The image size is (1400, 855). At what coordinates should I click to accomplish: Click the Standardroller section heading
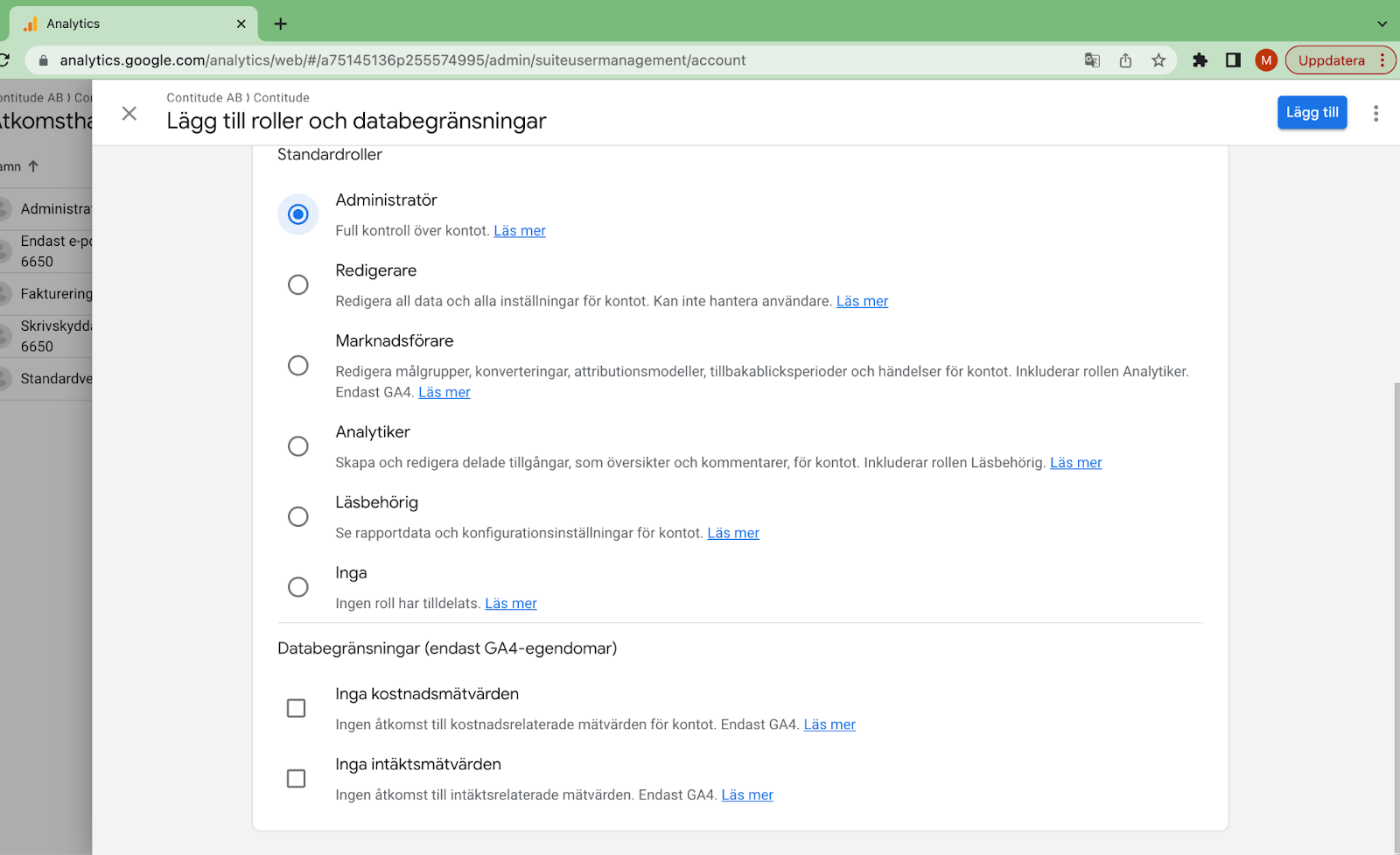(x=330, y=155)
